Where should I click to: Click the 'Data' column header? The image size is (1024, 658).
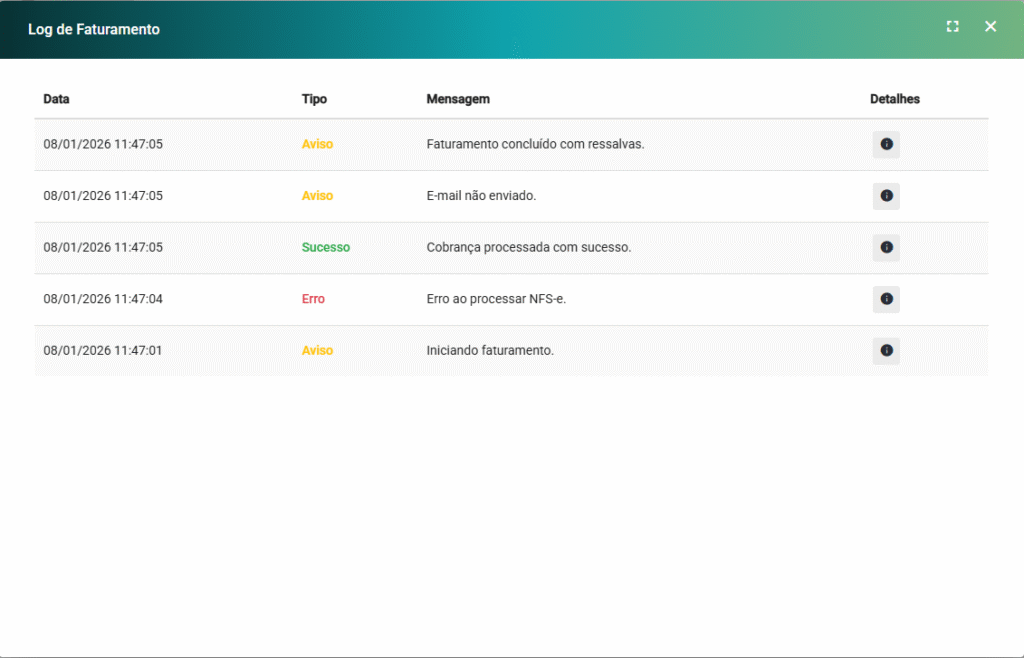click(56, 99)
